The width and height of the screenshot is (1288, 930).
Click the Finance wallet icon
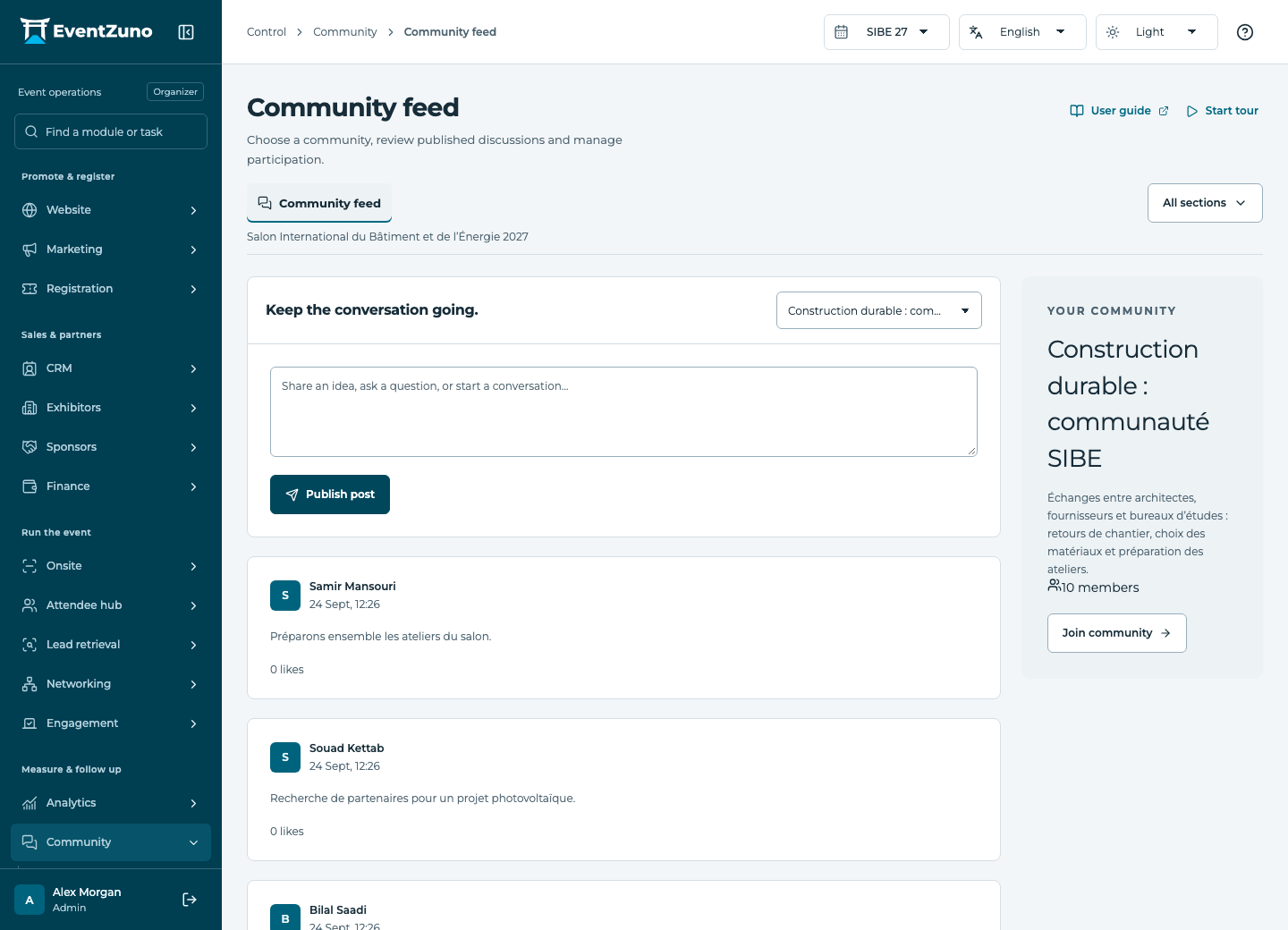tap(30, 486)
